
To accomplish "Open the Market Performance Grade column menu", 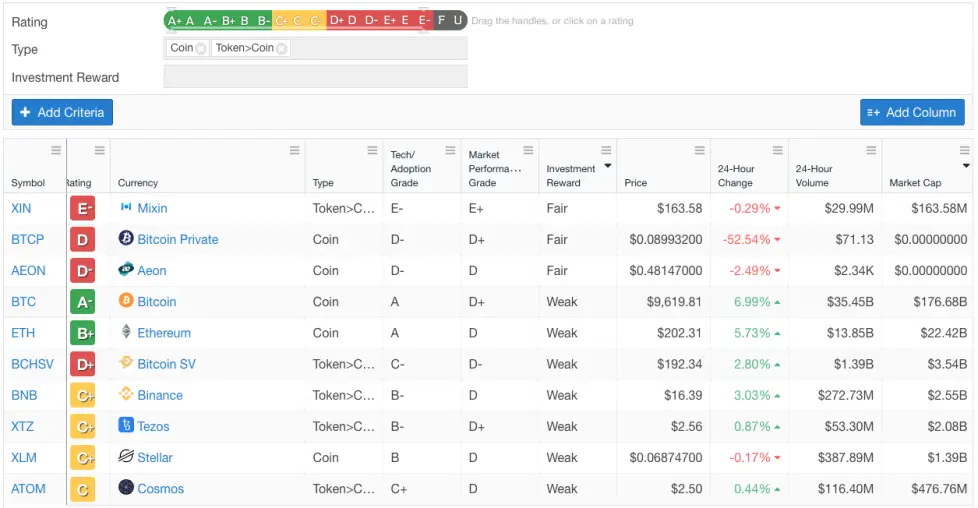I will tap(528, 150).
